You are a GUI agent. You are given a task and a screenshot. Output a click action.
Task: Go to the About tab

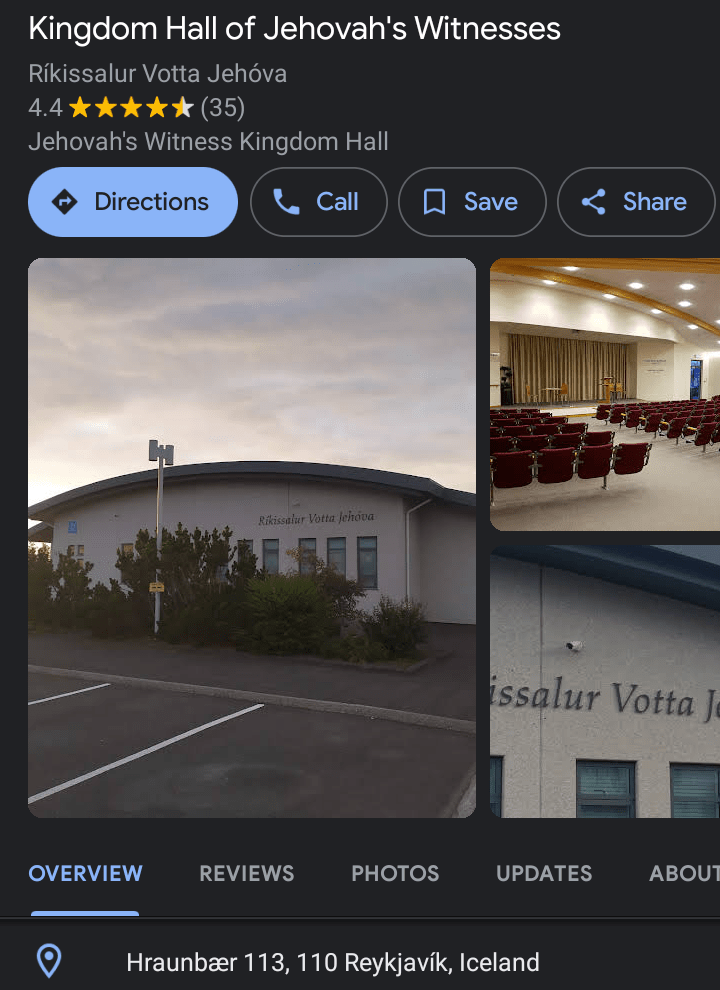pyautogui.click(x=685, y=873)
